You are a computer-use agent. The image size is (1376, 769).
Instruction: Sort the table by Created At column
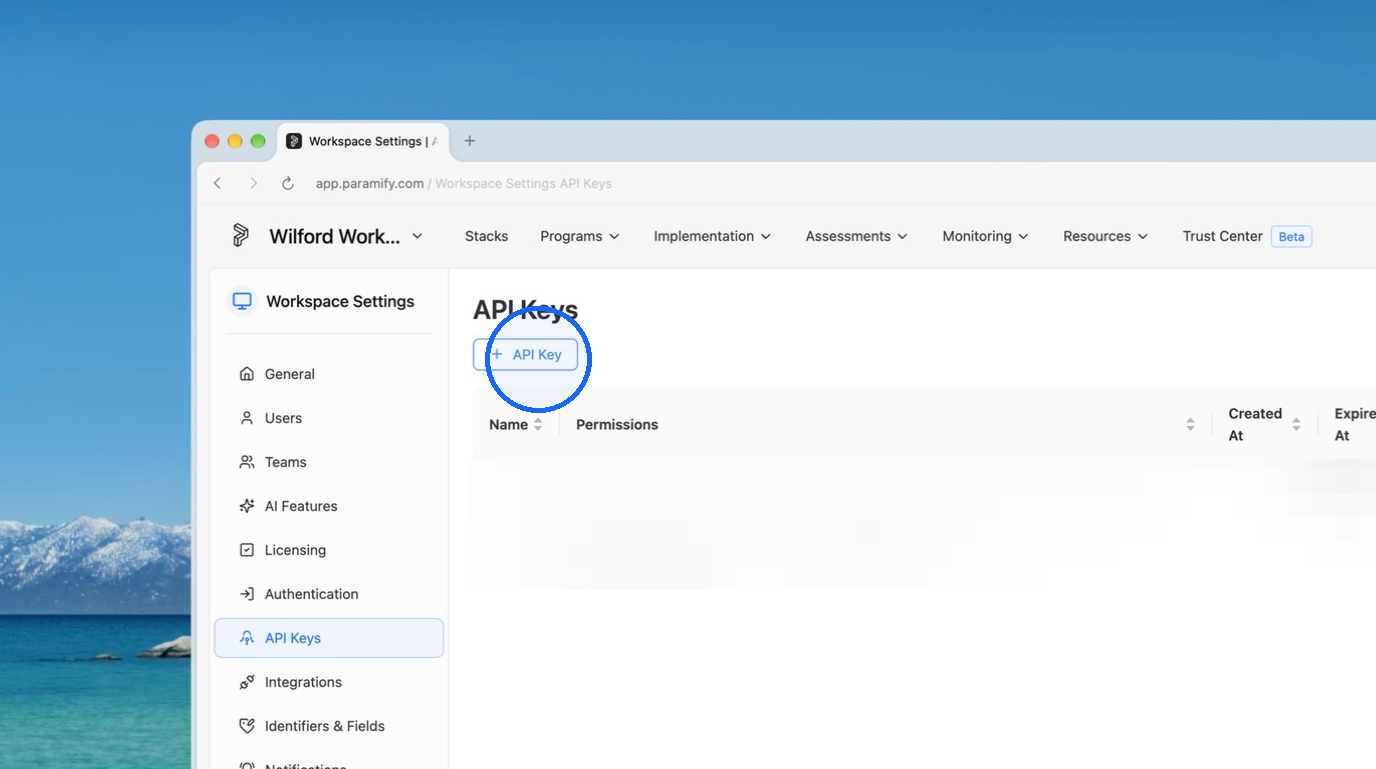(x=1296, y=424)
